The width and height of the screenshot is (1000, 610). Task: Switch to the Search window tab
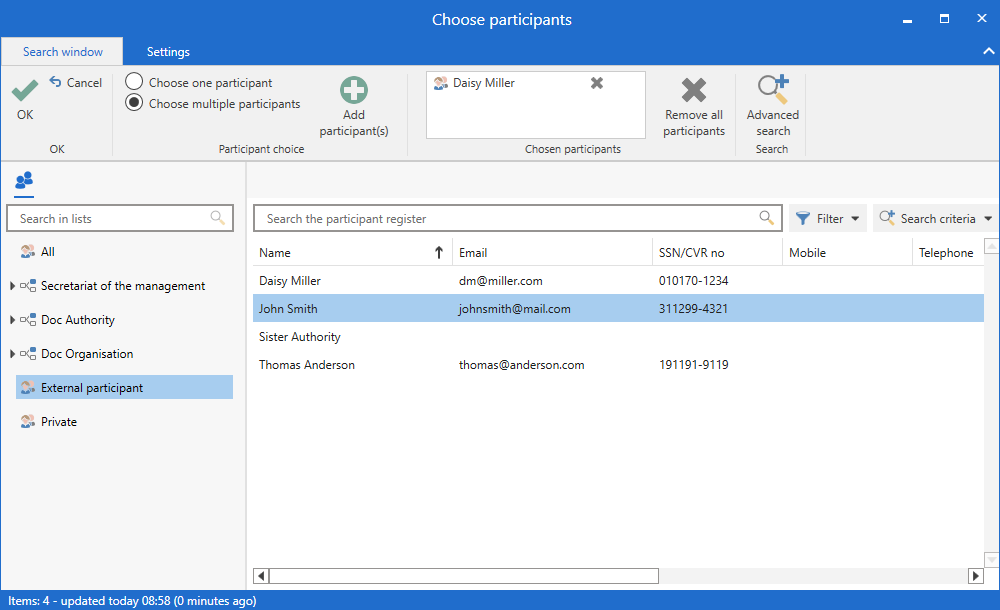point(62,52)
